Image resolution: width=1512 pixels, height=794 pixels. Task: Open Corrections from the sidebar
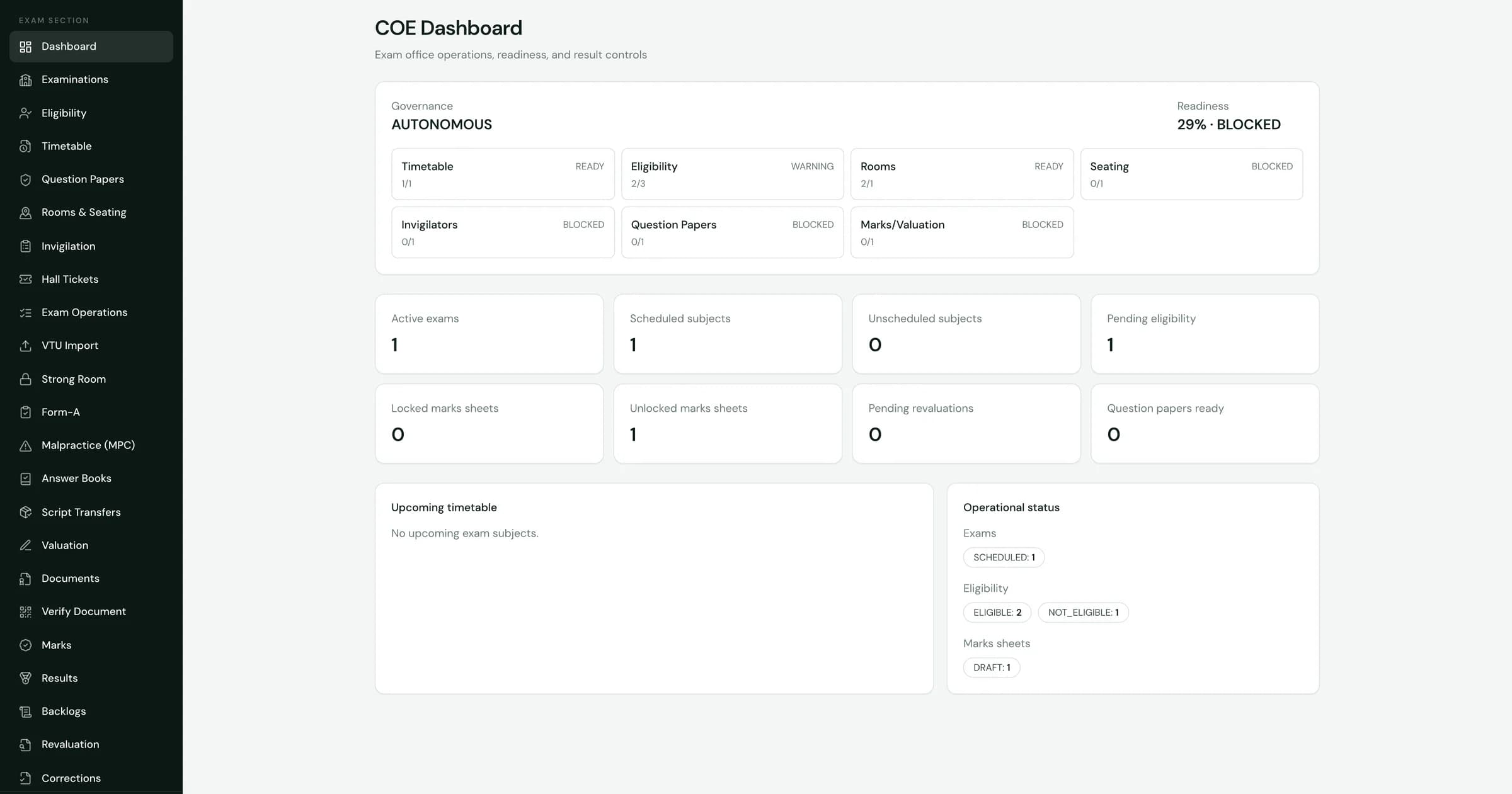pyautogui.click(x=91, y=778)
